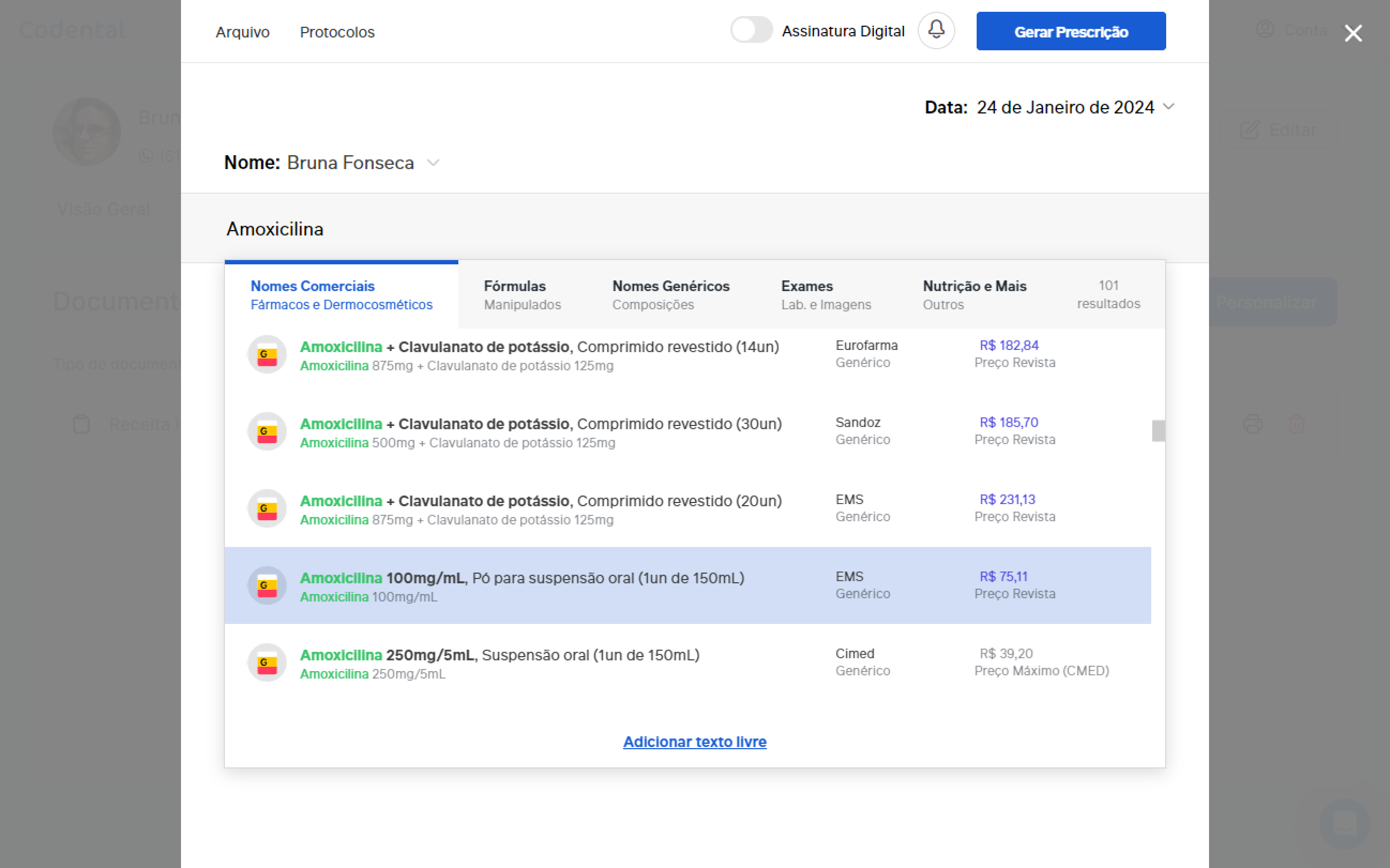The image size is (1390, 868).
Task: Open the Arquivo menu
Action: click(243, 32)
